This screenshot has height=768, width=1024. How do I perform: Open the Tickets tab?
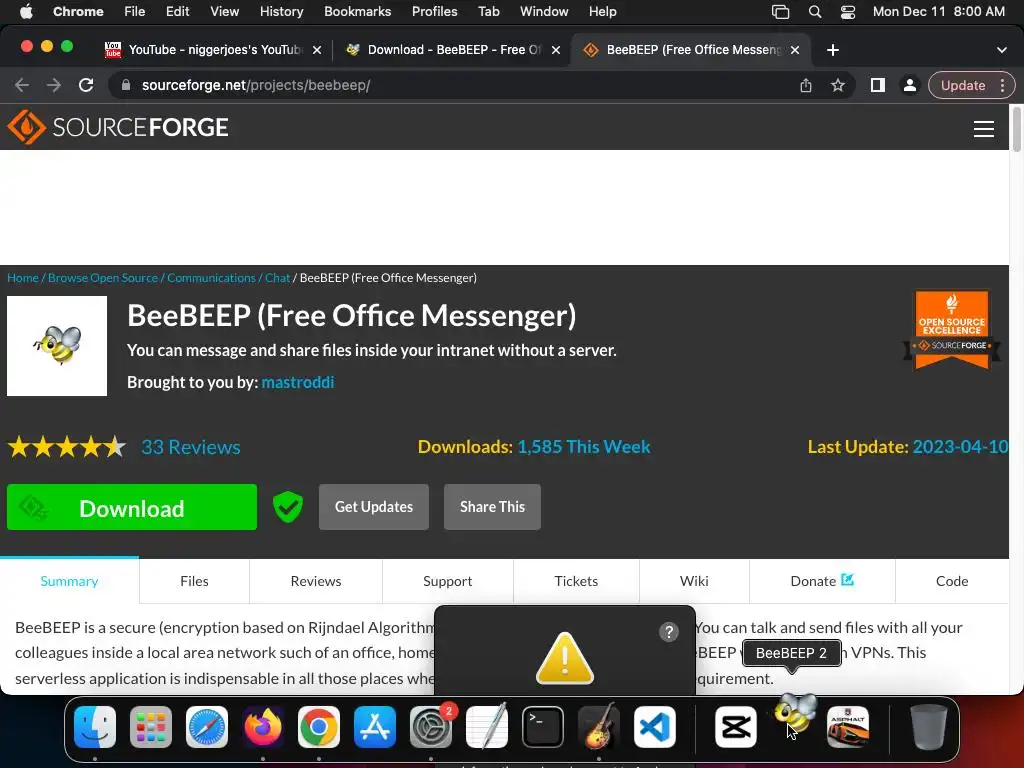[576, 581]
